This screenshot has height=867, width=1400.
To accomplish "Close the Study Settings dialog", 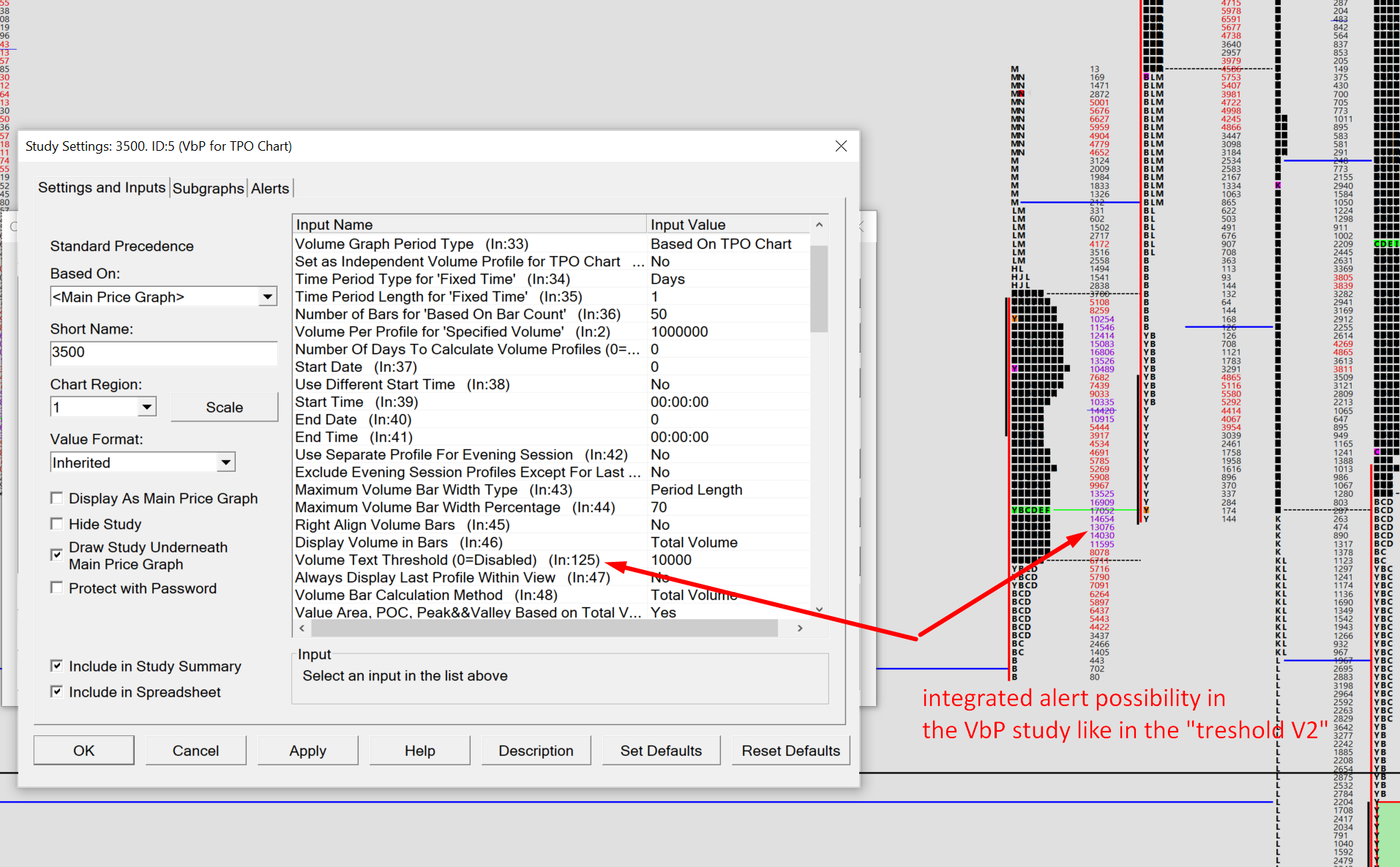I will (x=841, y=146).
